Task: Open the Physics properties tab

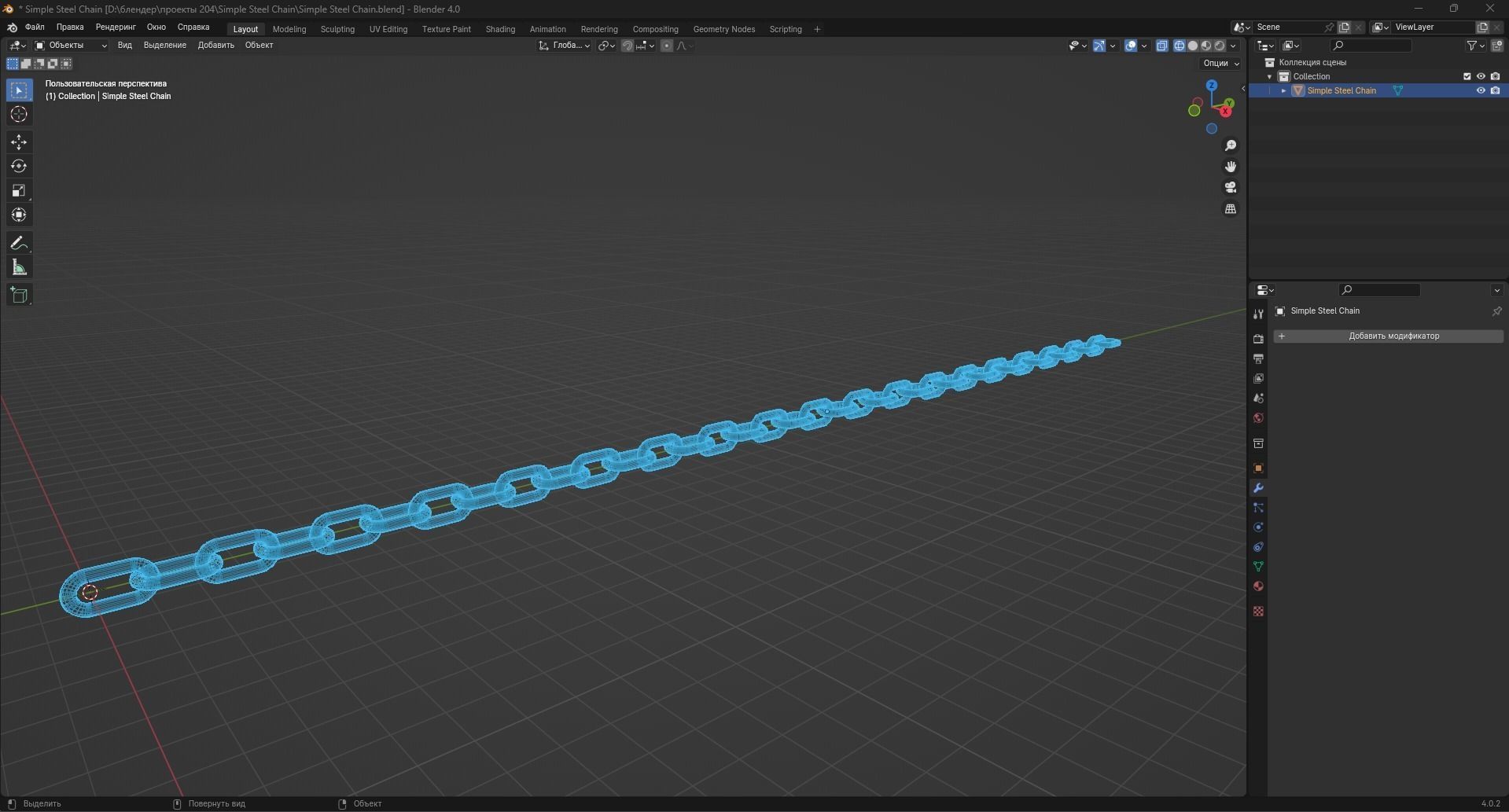Action: click(1258, 527)
